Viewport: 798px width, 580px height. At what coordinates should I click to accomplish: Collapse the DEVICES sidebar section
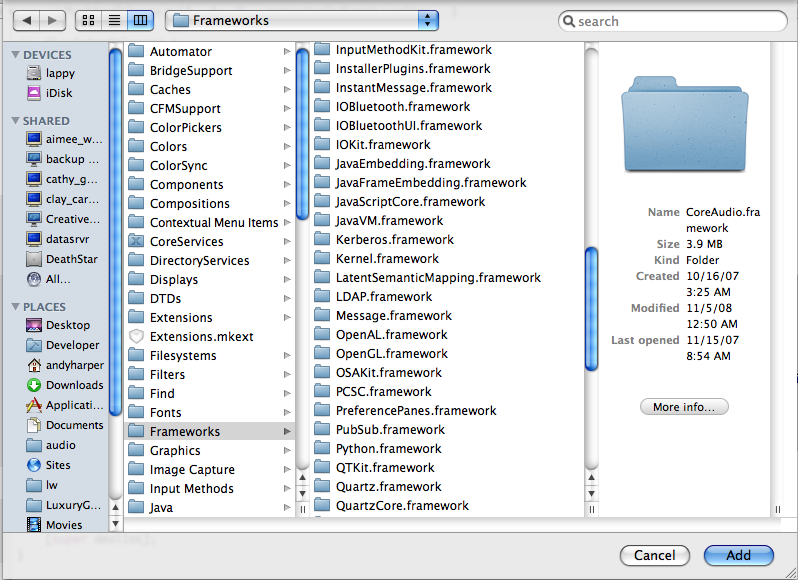15,54
